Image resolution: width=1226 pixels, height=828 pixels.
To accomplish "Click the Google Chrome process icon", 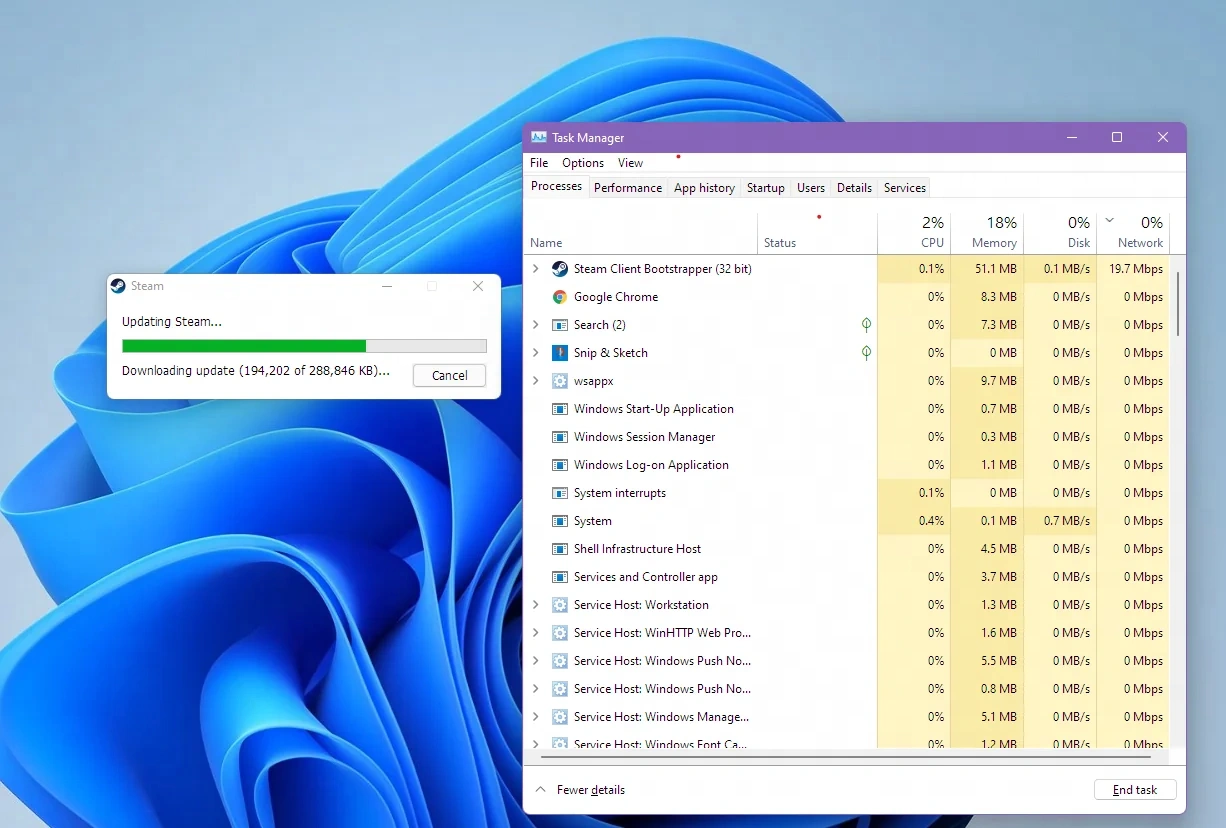I will (x=560, y=297).
